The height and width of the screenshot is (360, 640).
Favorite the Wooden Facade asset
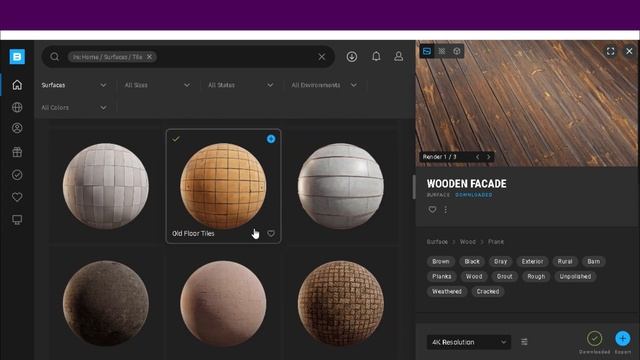[x=432, y=209]
